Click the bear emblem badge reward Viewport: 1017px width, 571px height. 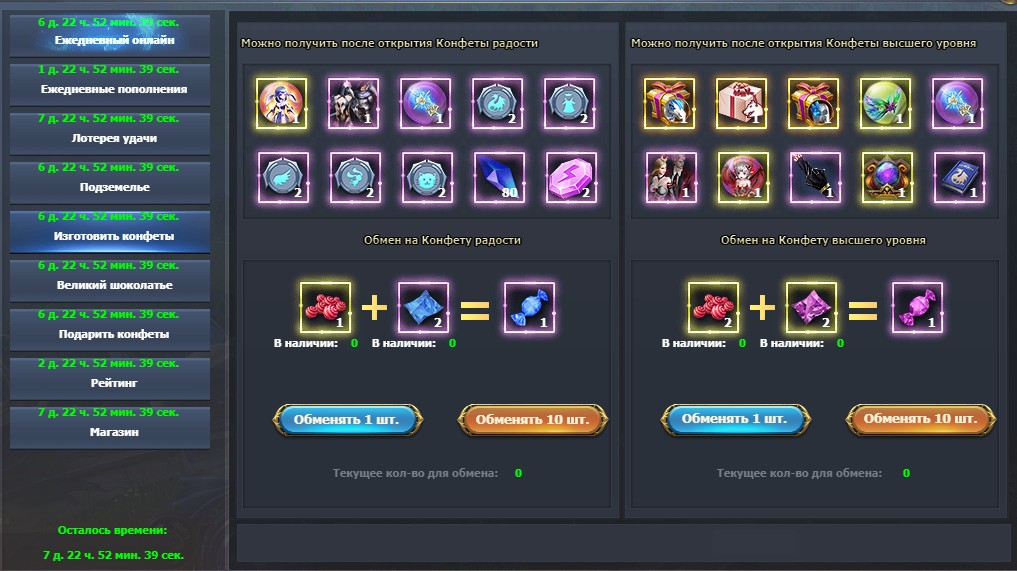pyautogui.click(x=427, y=177)
